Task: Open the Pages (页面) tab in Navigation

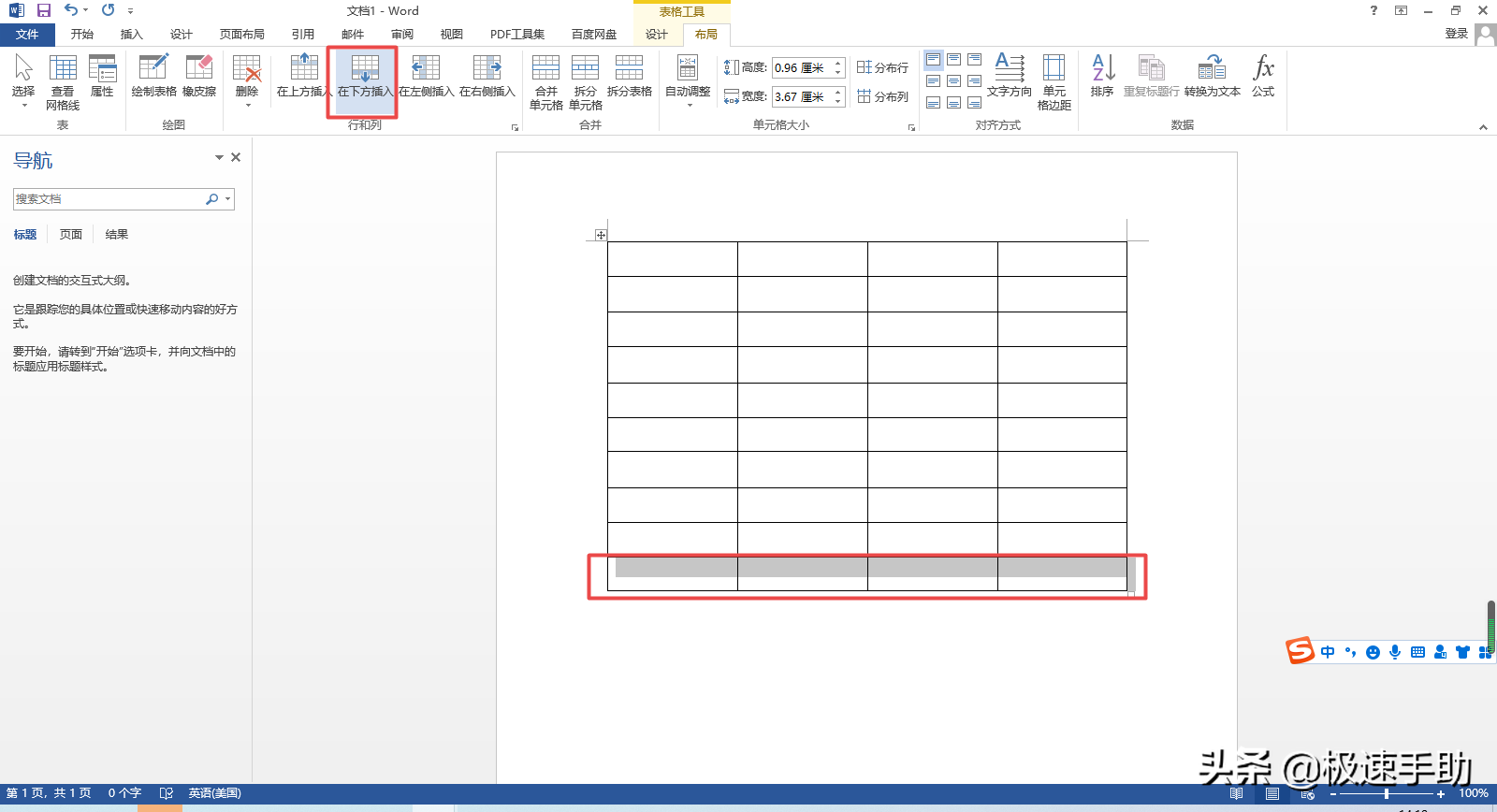Action: click(71, 235)
